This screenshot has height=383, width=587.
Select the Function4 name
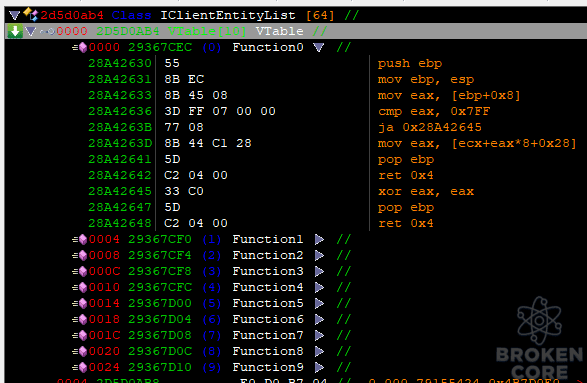(x=268, y=287)
